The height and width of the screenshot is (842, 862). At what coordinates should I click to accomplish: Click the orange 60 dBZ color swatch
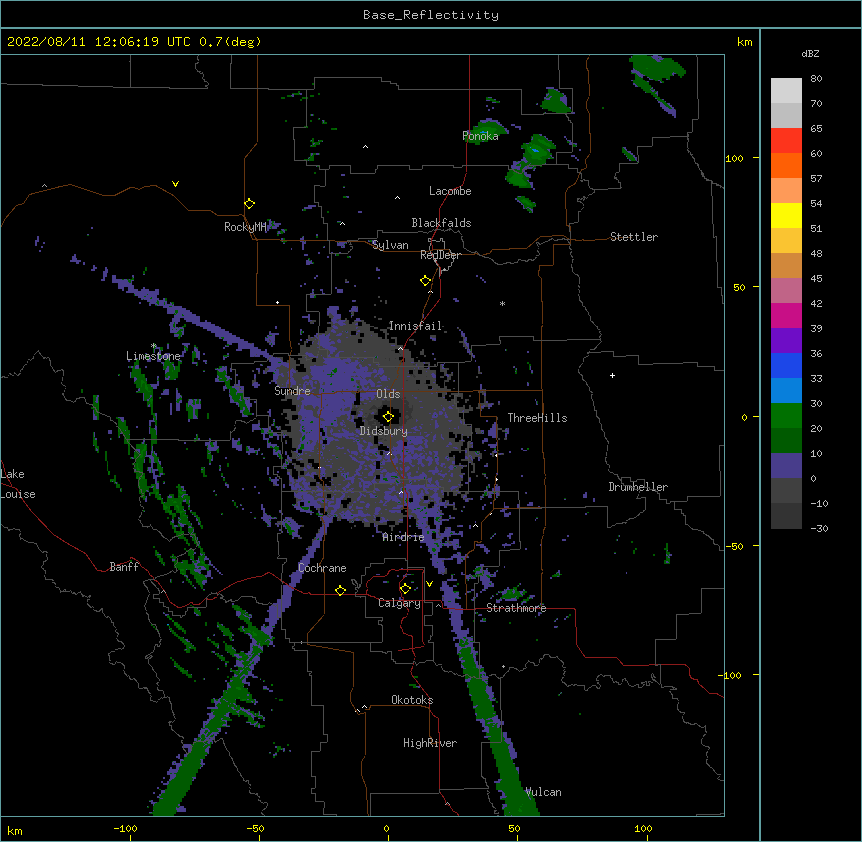(x=786, y=165)
